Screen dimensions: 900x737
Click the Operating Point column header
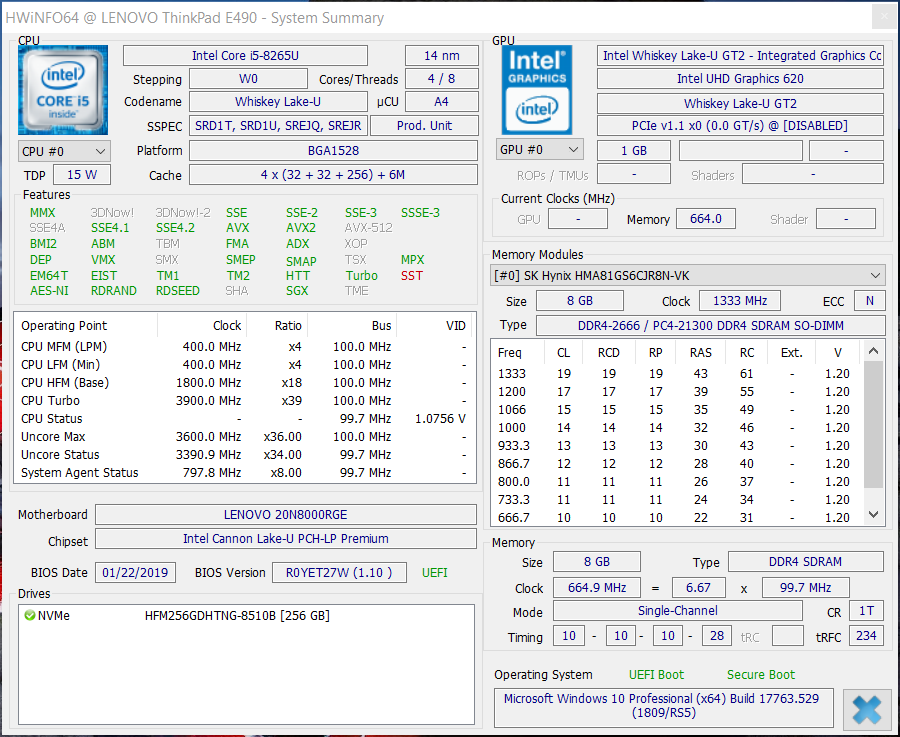[86, 325]
